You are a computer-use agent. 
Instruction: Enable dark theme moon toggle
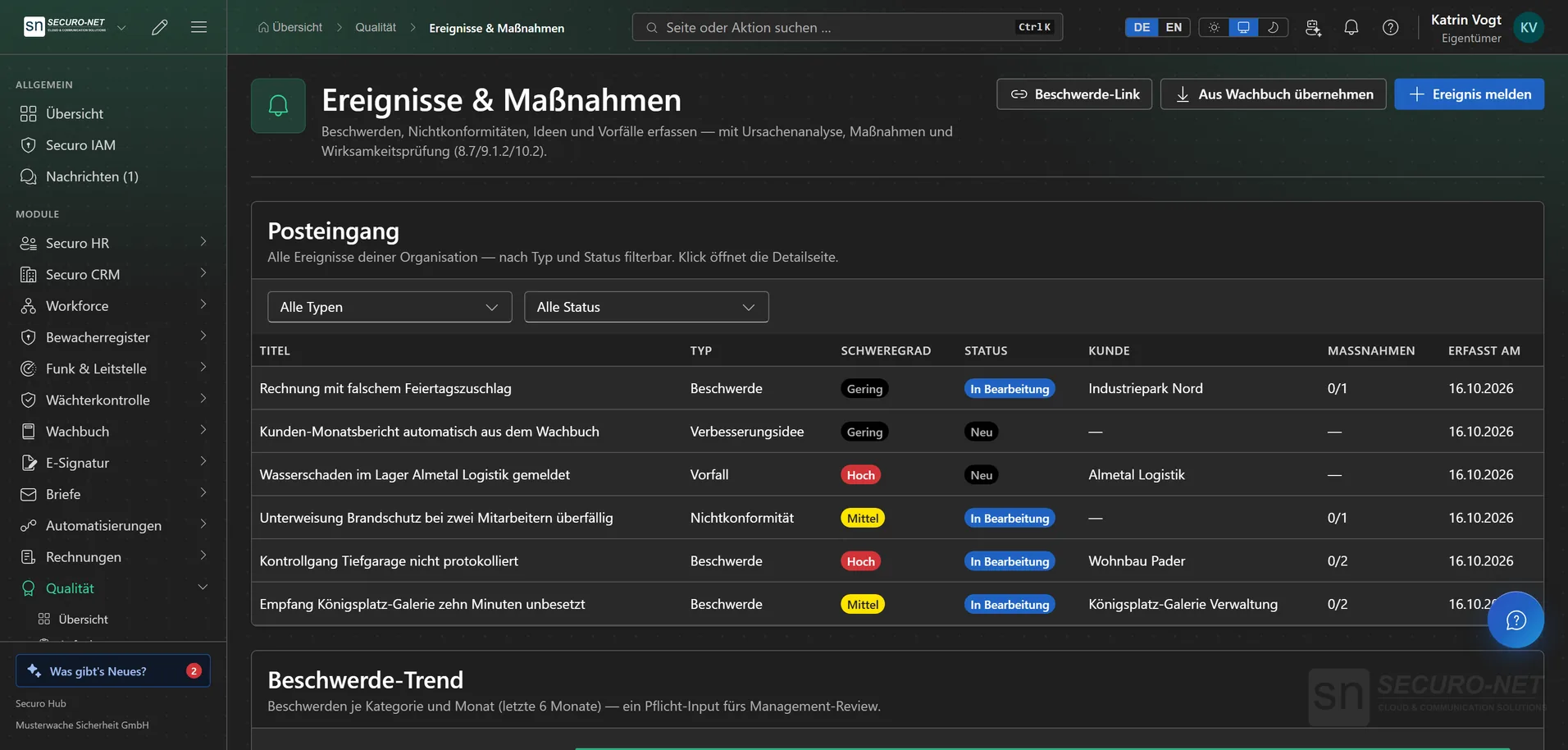(1273, 27)
